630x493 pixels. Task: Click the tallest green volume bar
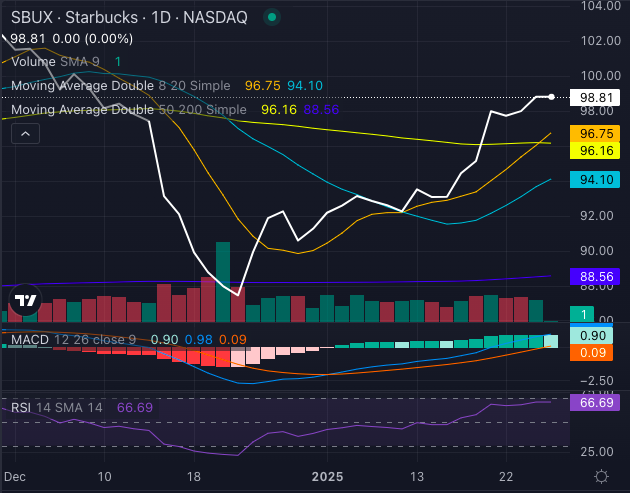(x=222, y=281)
